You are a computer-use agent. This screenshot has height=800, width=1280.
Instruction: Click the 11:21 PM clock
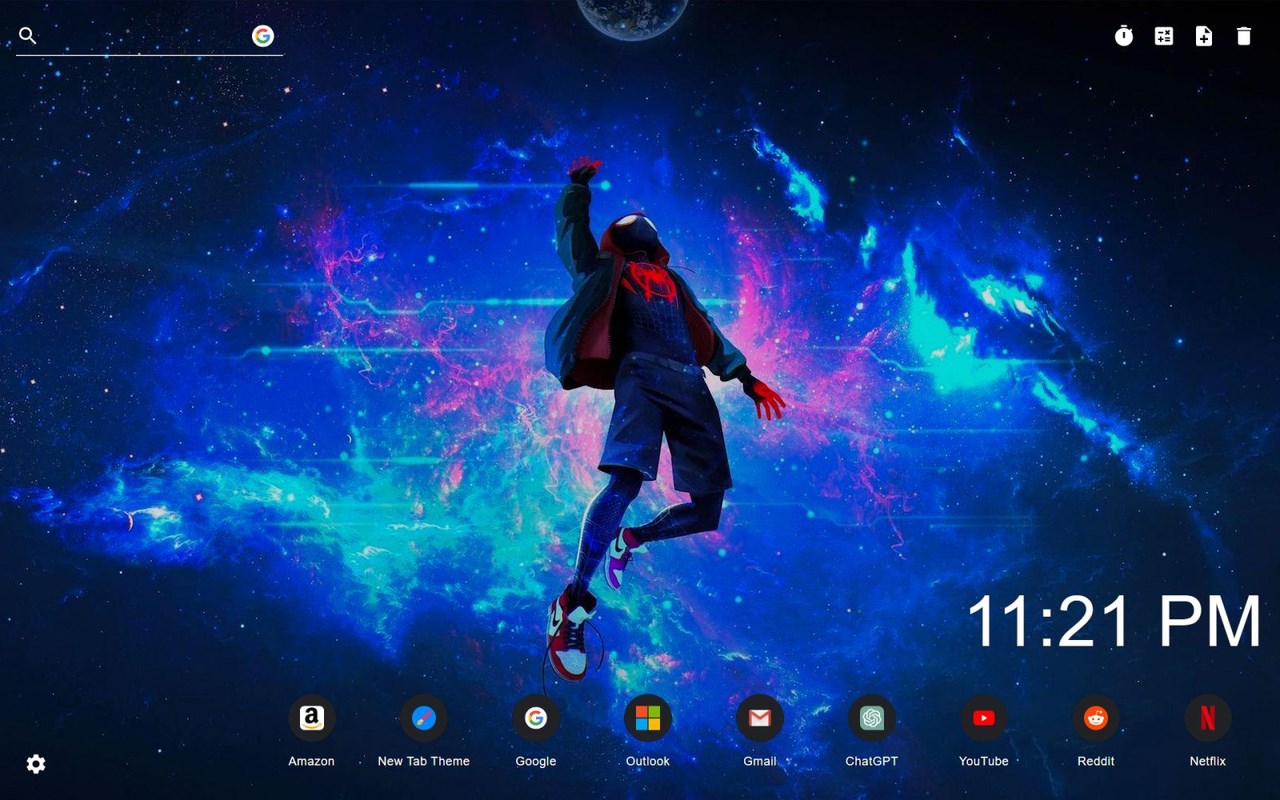(1114, 622)
